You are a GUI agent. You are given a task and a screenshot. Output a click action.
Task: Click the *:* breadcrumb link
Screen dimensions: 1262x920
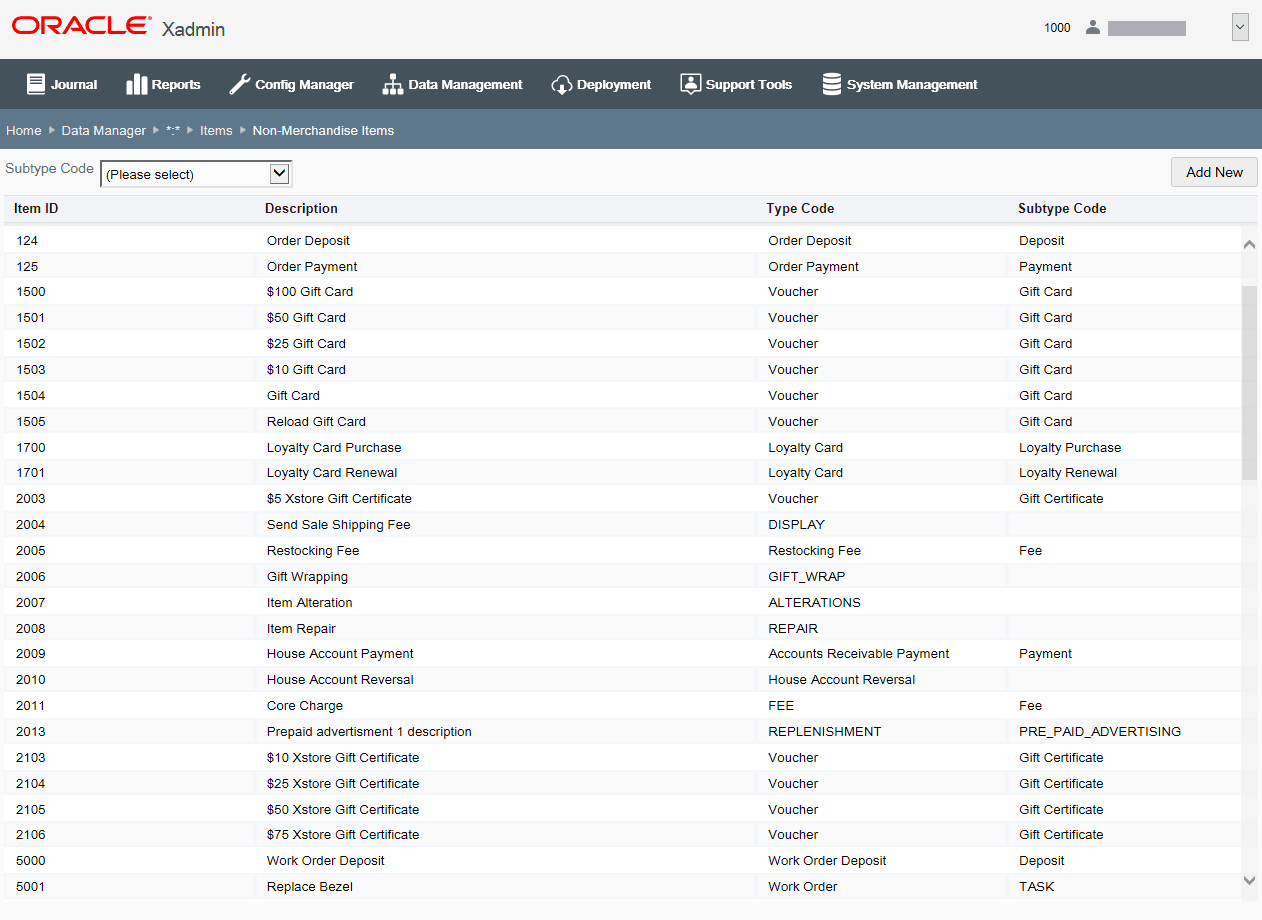[x=173, y=130]
